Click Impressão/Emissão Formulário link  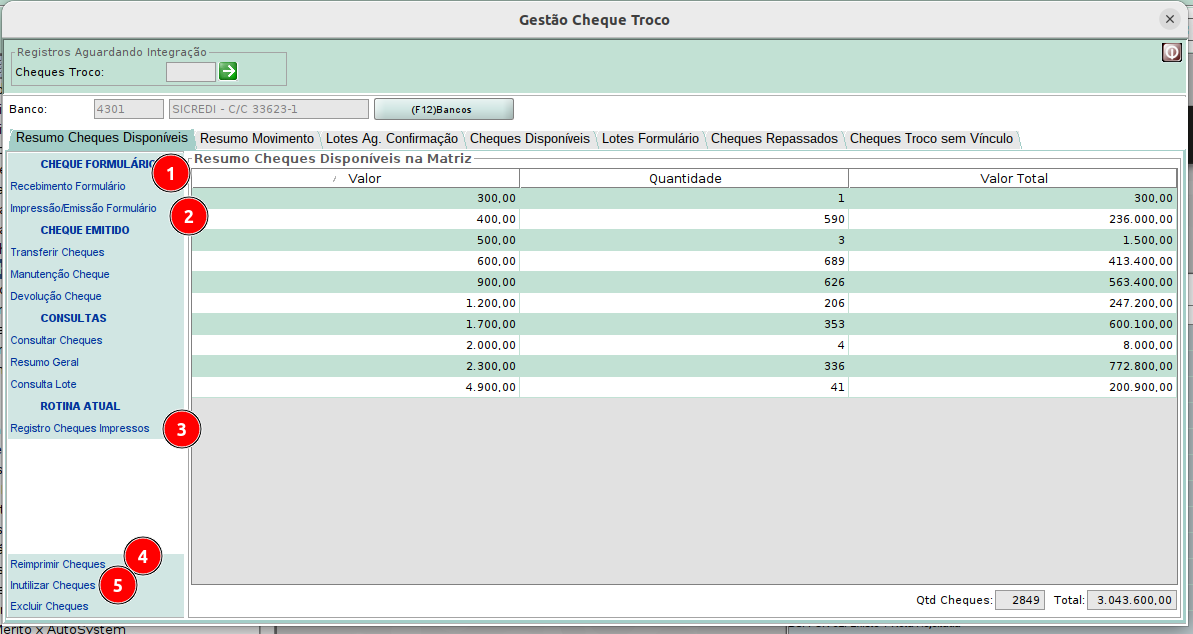83,208
